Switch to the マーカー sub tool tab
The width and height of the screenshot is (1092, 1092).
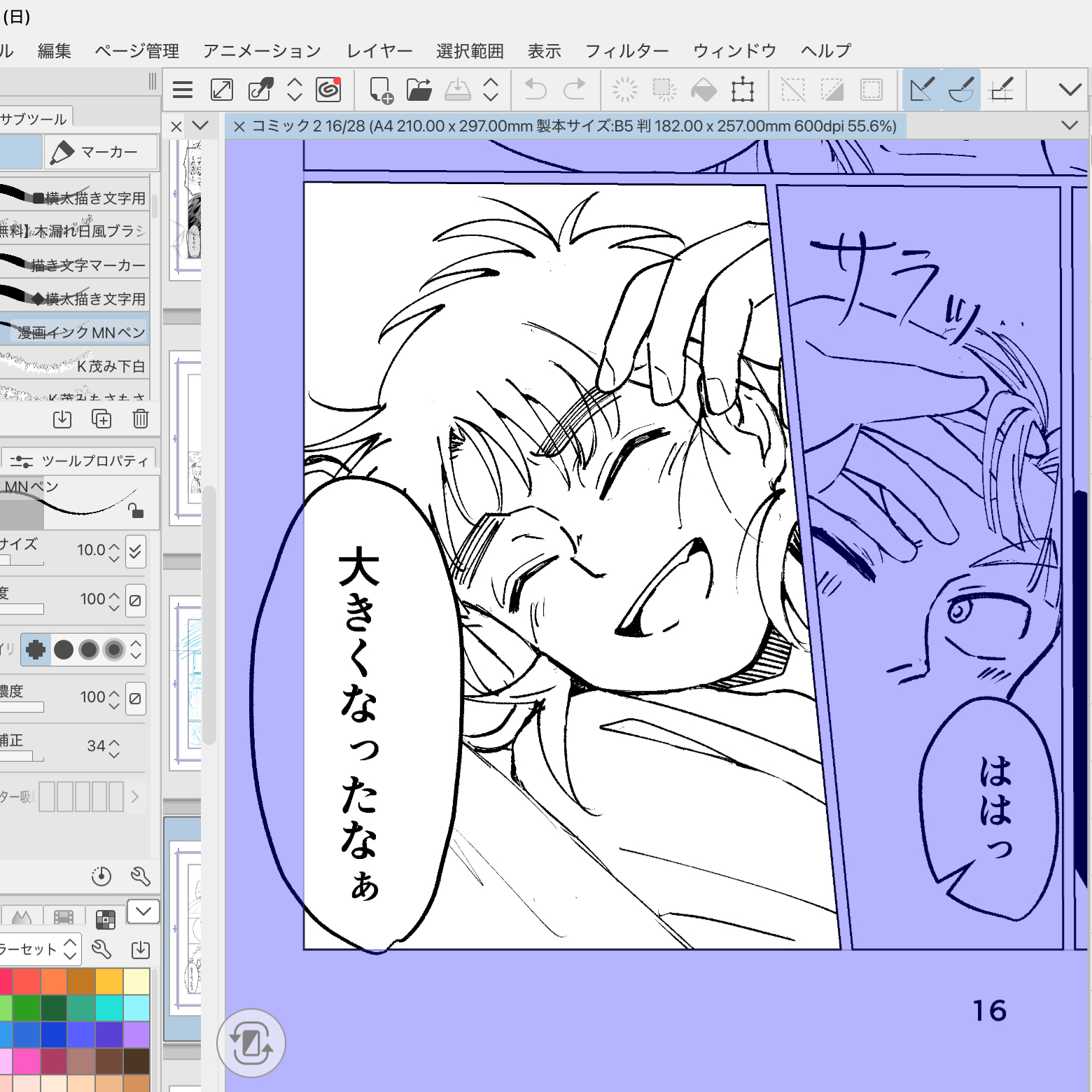[x=101, y=152]
